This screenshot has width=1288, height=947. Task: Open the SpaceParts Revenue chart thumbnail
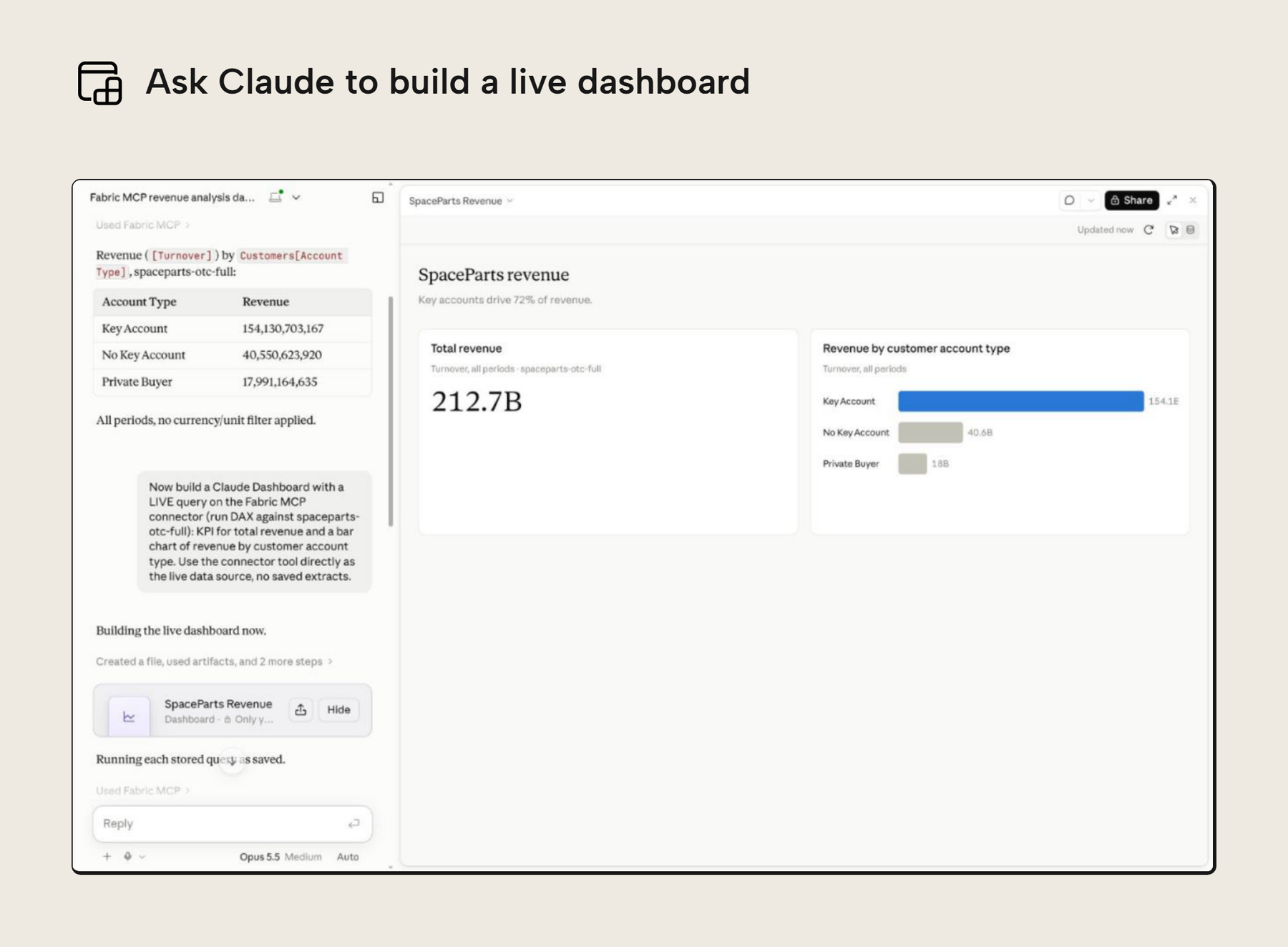[x=129, y=716]
